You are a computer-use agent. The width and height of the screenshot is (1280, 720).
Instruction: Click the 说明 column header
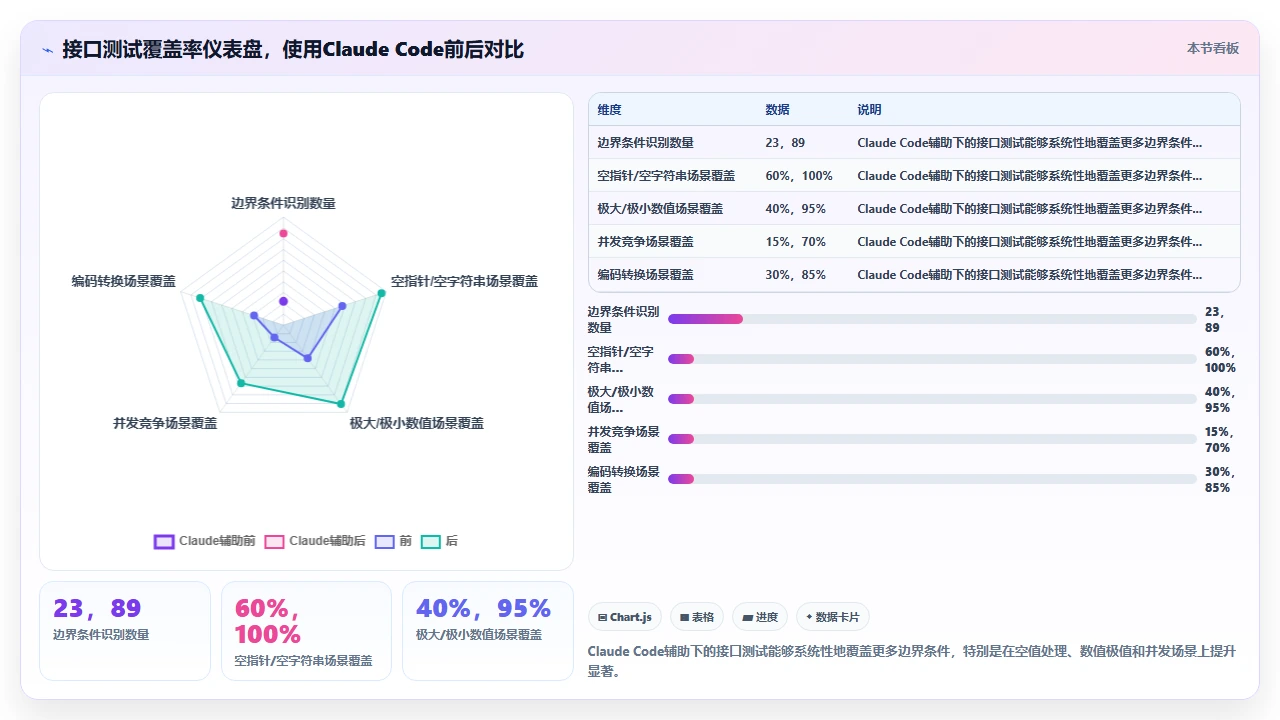click(x=869, y=110)
